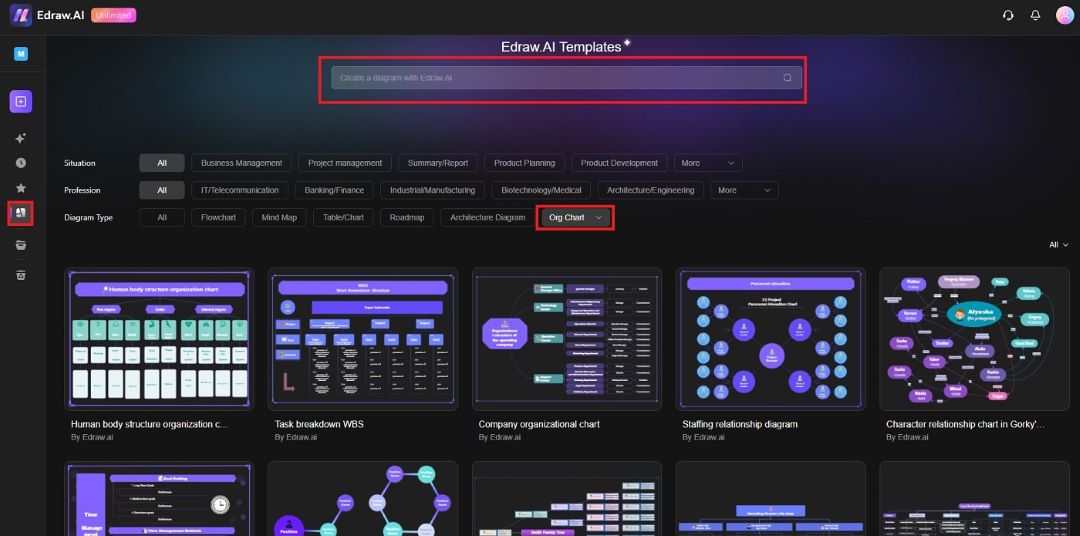This screenshot has height=536, width=1080.
Task: Filter Profession by Architecture/Engineering
Action: pos(651,190)
